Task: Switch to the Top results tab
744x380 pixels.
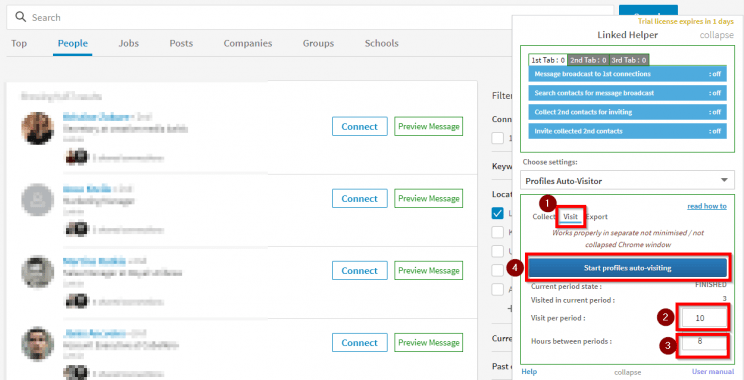Action: coord(19,43)
